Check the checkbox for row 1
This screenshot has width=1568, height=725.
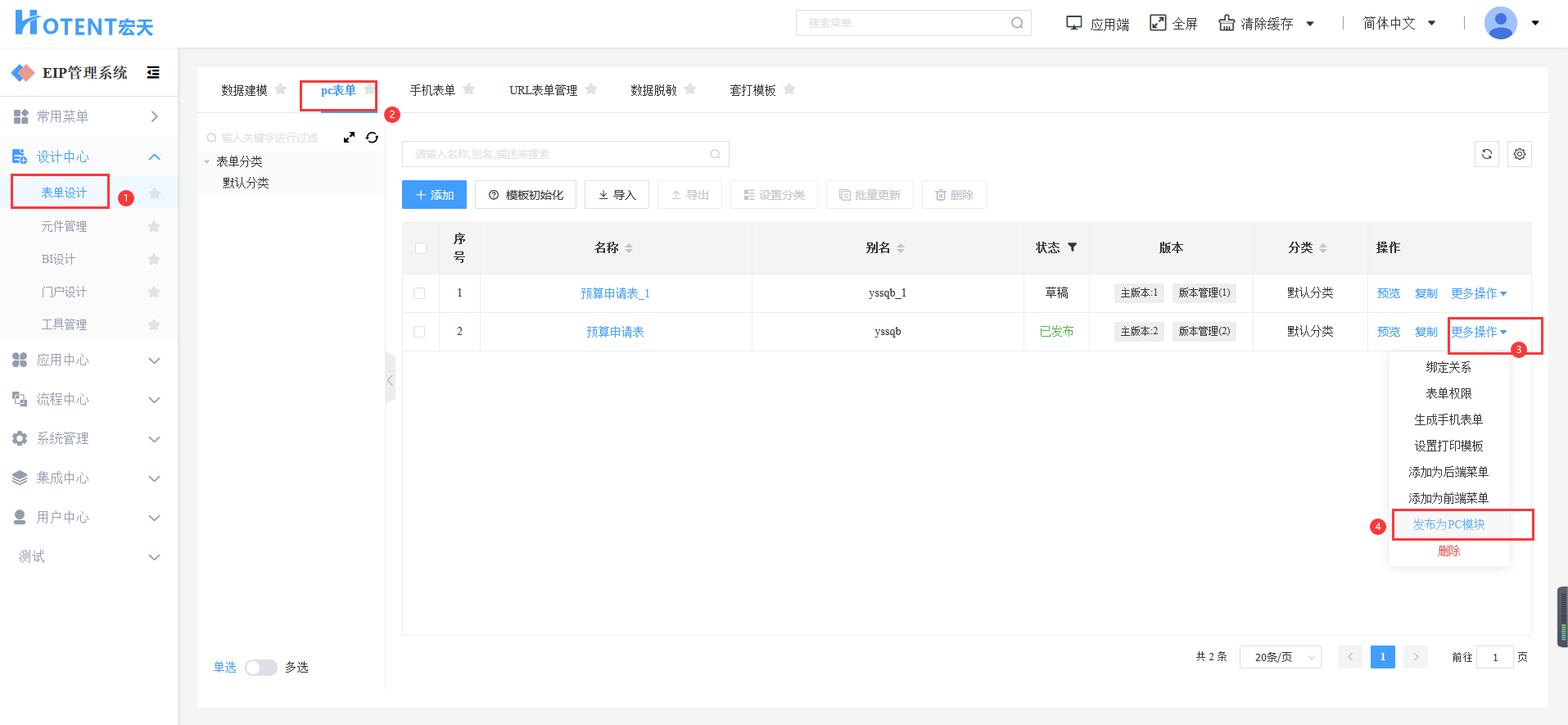tap(419, 293)
